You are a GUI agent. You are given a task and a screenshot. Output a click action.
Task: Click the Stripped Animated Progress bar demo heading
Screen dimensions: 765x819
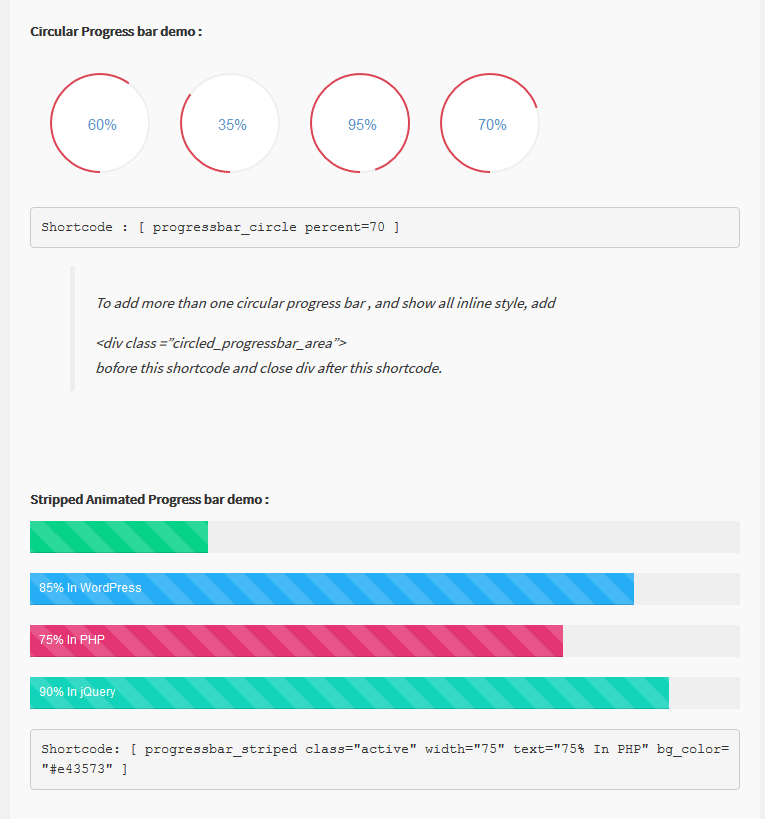point(149,500)
